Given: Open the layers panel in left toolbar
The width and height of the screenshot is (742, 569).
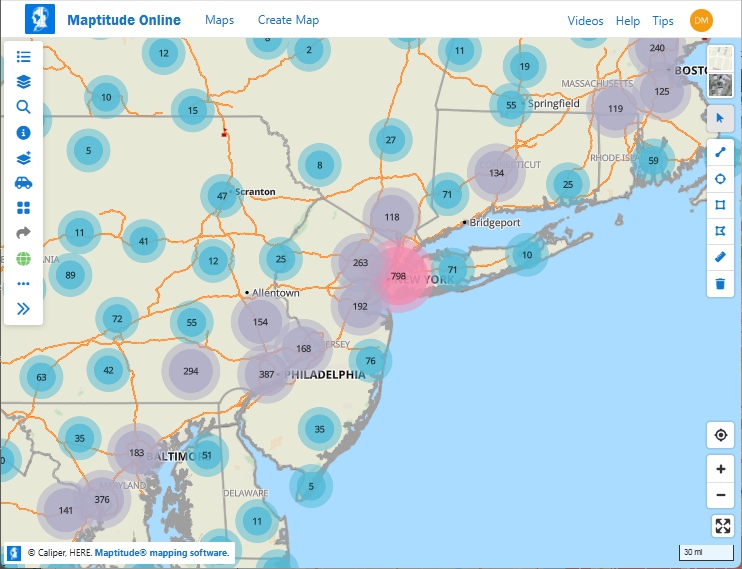Looking at the screenshot, I should [x=24, y=82].
